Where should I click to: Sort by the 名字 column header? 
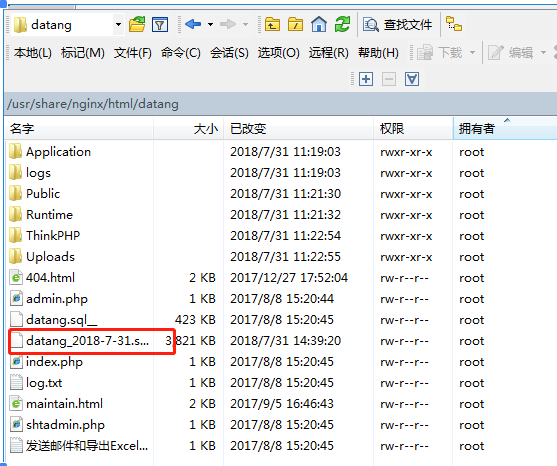[x=79, y=129]
